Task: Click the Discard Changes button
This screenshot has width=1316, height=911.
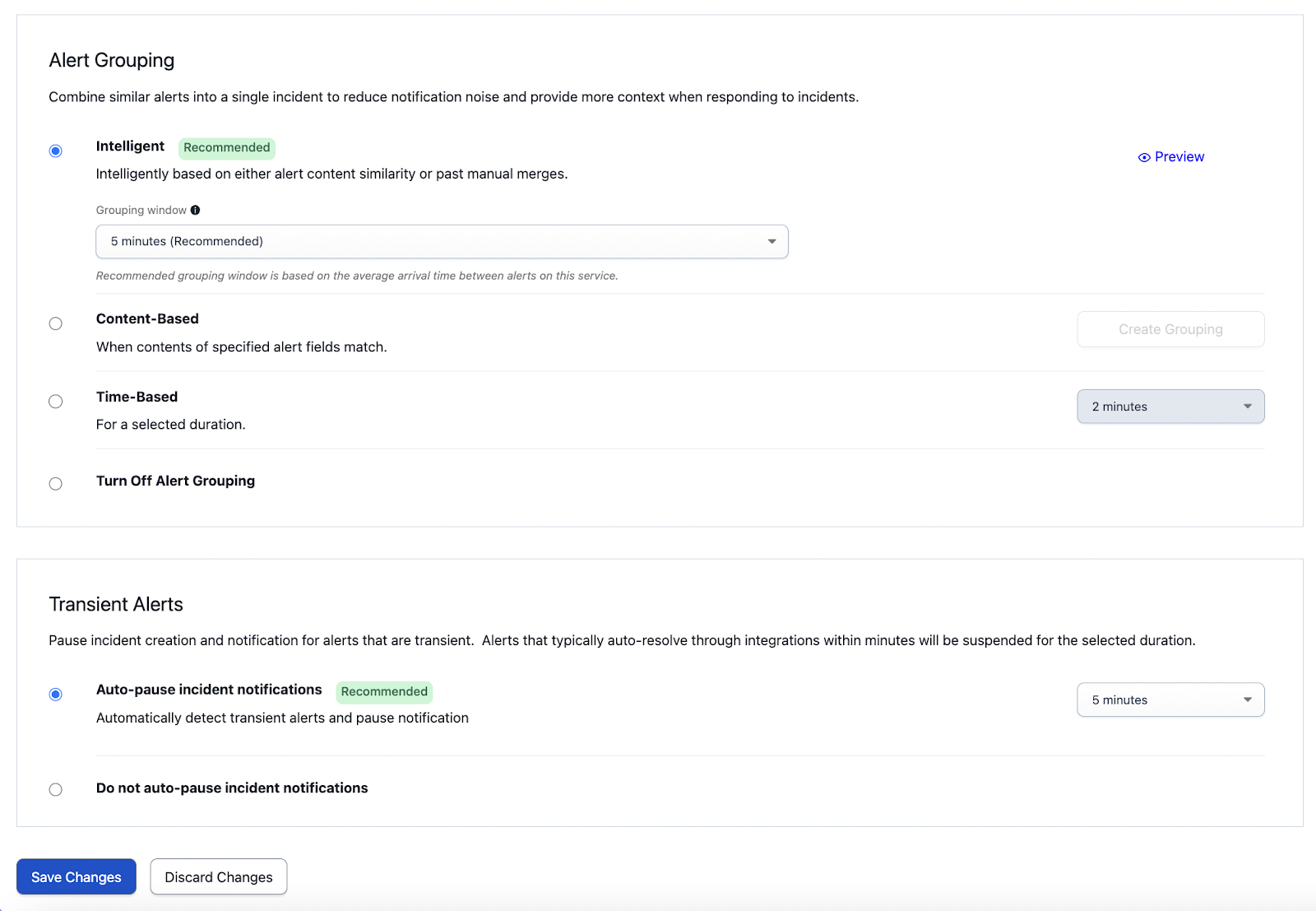Action: coord(218,877)
